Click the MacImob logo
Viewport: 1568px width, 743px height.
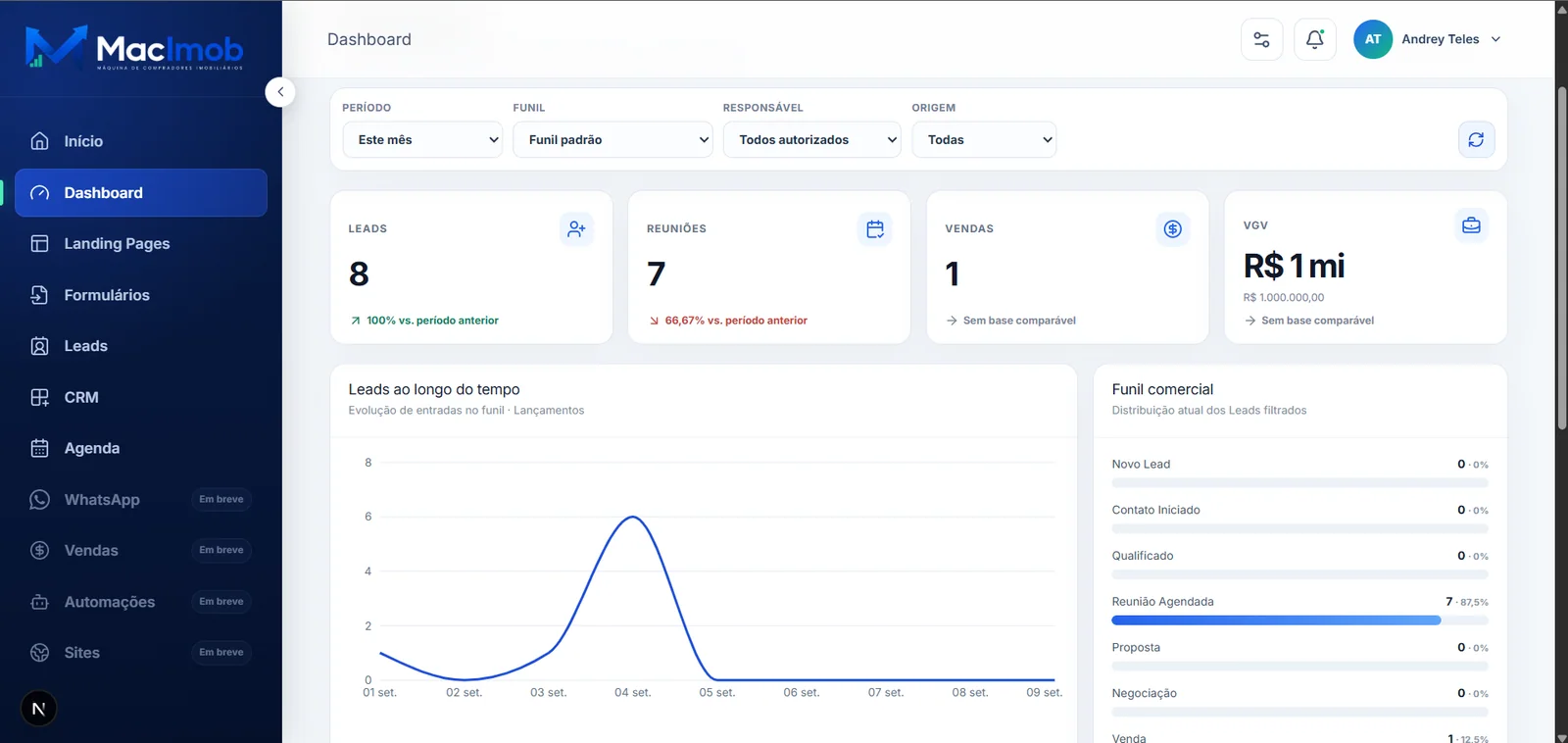pyautogui.click(x=134, y=48)
